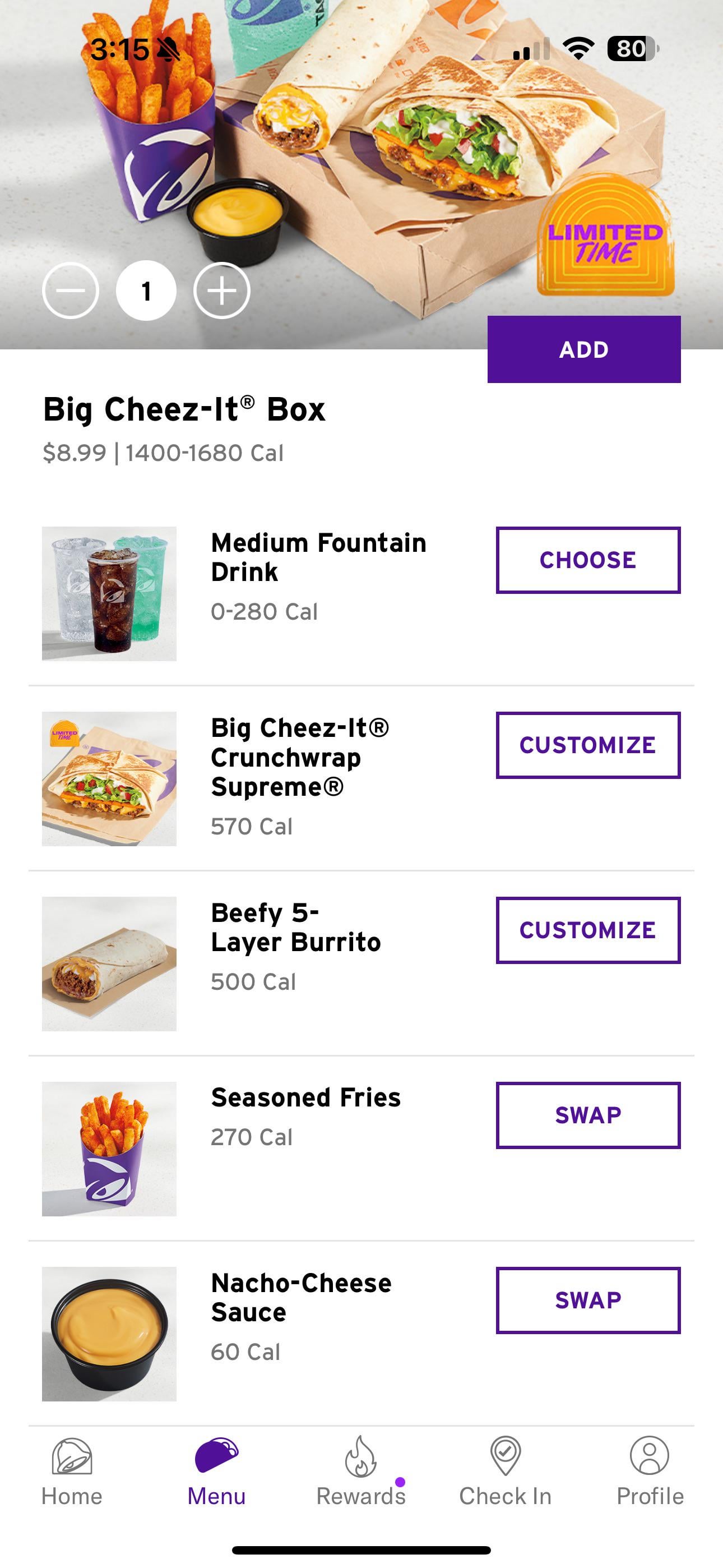
Task: Swap the Nacho-Cheese Sauce
Action: coord(588,1300)
